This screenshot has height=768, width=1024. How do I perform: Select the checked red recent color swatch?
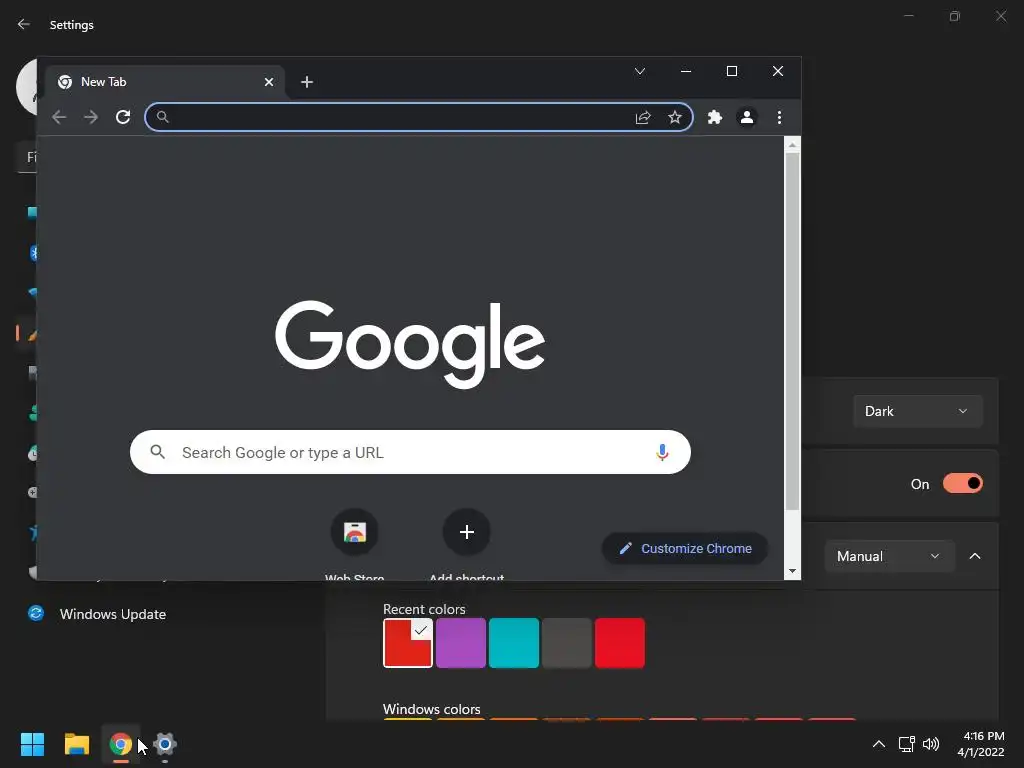408,643
